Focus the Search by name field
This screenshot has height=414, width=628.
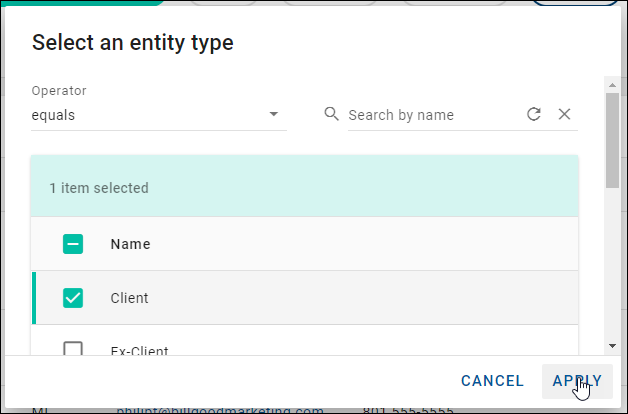pyautogui.click(x=430, y=115)
